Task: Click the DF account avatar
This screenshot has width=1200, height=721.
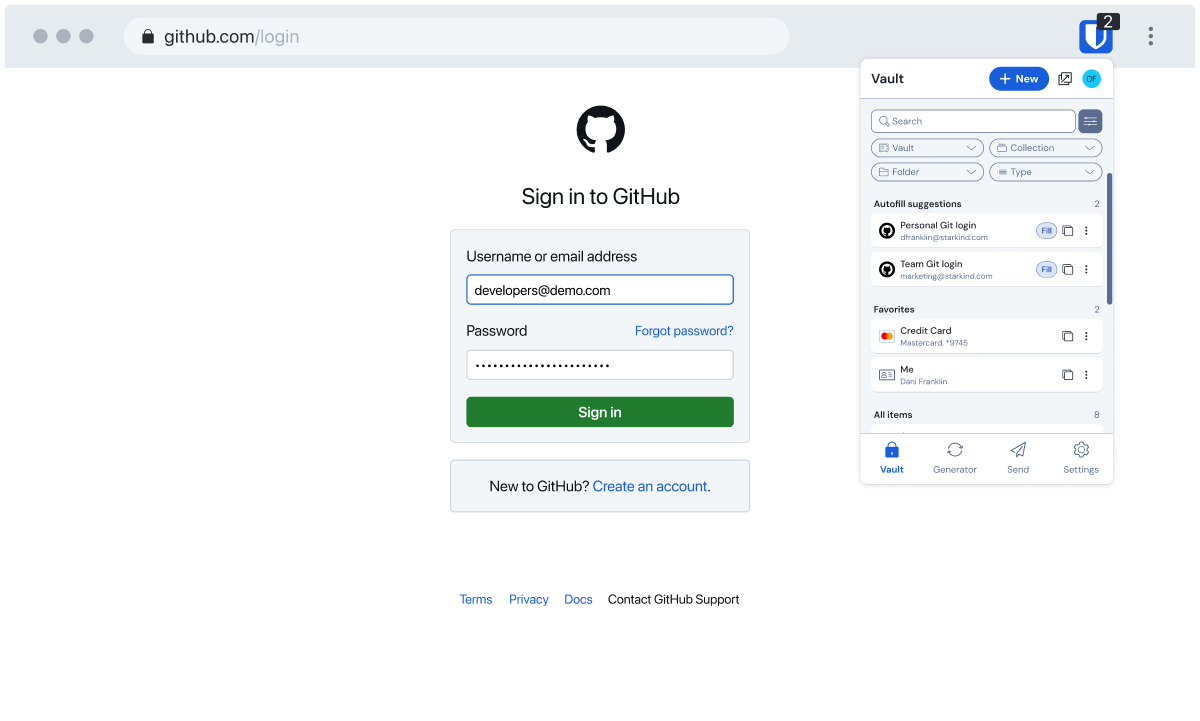Action: (1091, 79)
